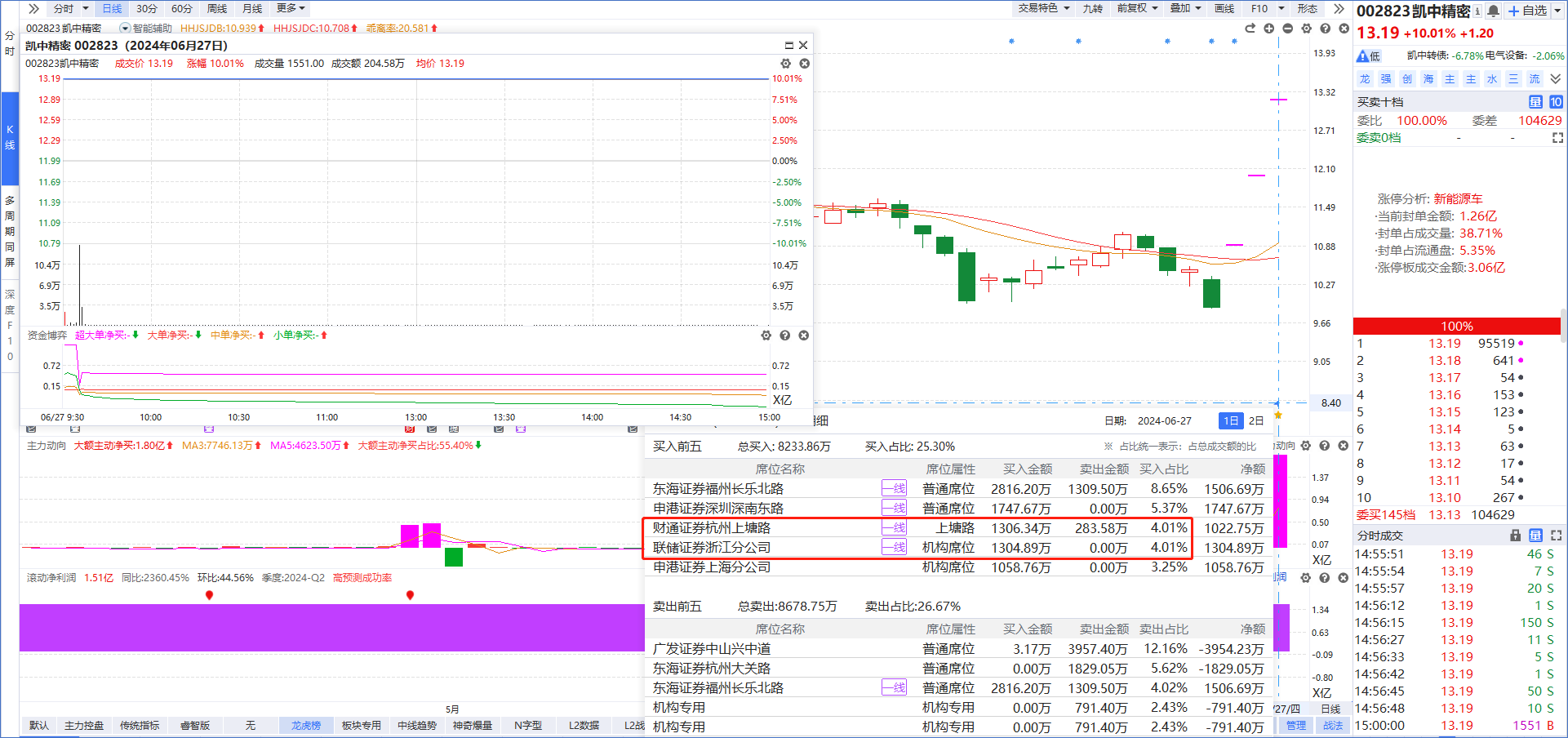Viewport: 1568px width, 738px height.
Task: Open the 更多 period dropdown
Action: click(291, 8)
